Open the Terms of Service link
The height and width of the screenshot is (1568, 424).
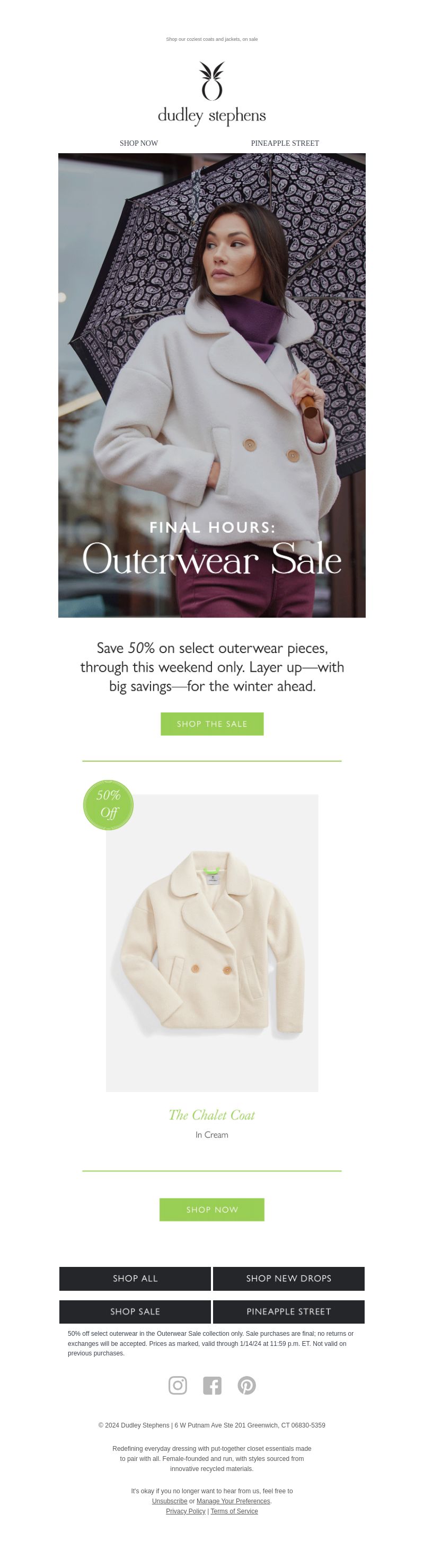234,1511
